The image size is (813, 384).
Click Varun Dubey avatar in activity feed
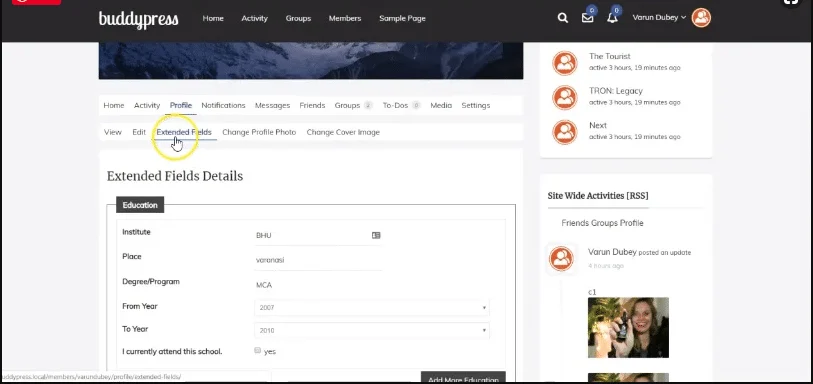pyautogui.click(x=561, y=258)
